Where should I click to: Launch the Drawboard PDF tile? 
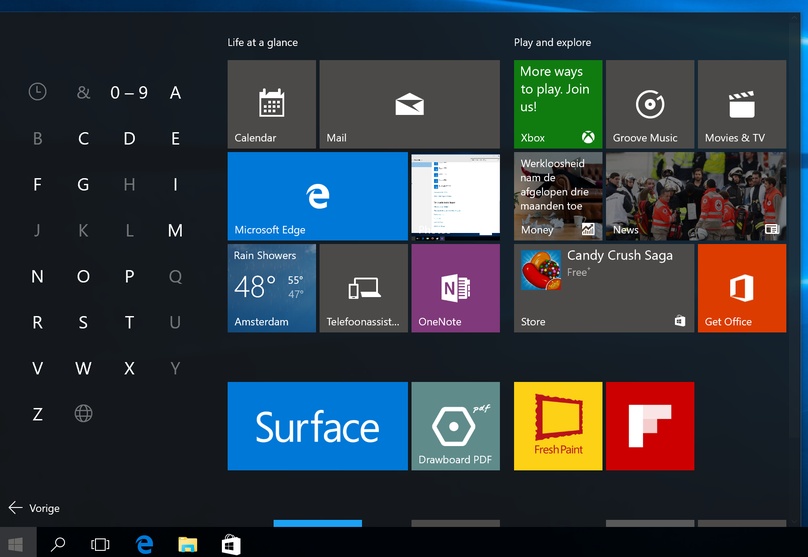tap(456, 426)
